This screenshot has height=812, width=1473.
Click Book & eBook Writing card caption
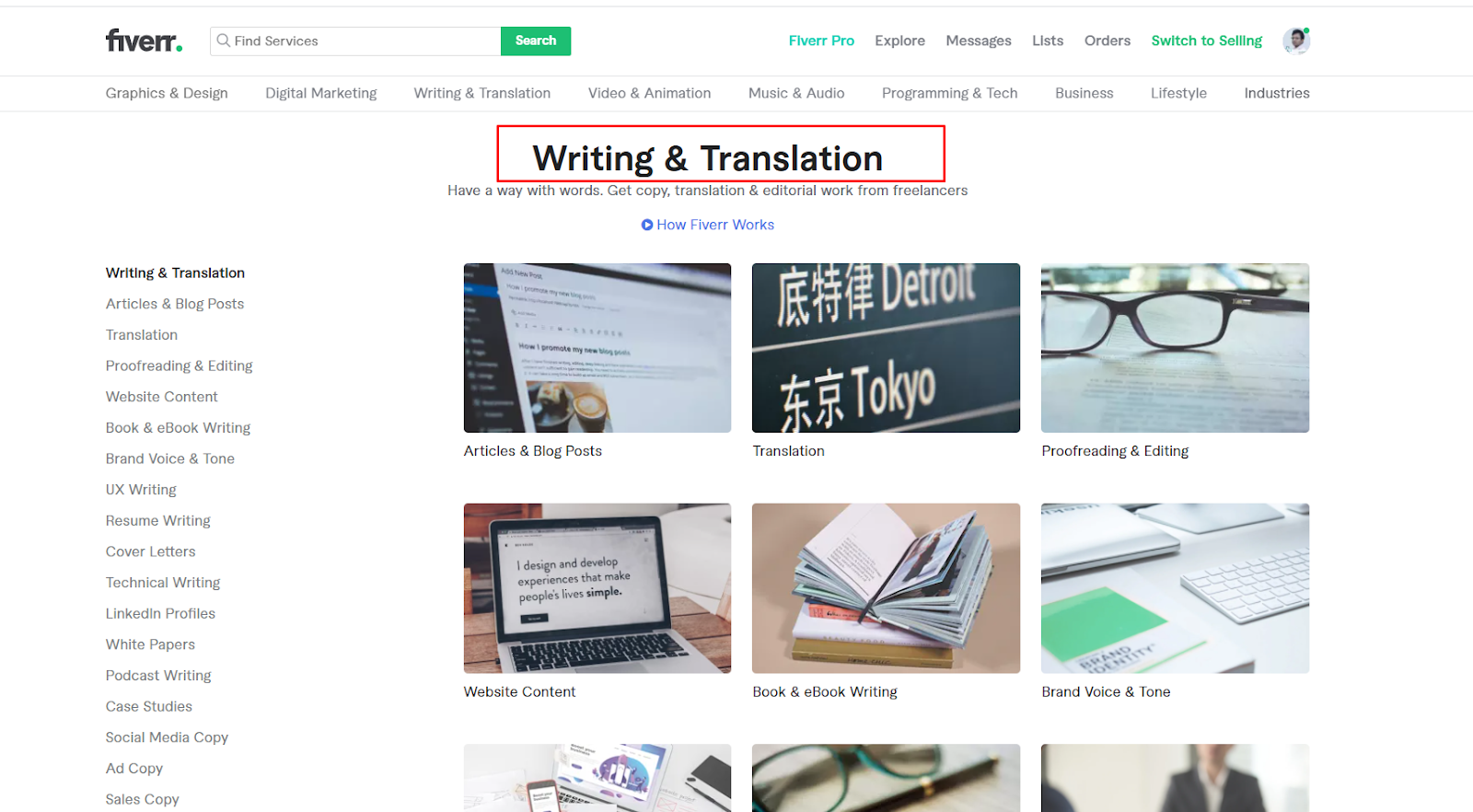tap(825, 692)
